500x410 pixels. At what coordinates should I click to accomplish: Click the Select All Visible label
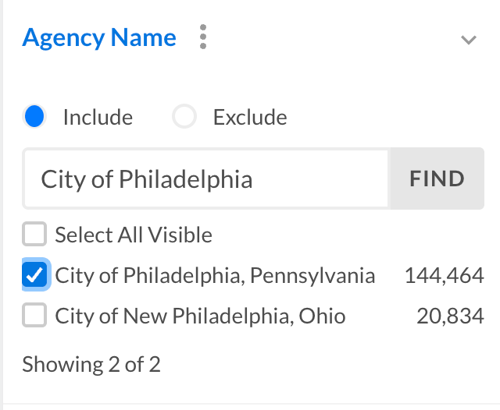(x=134, y=235)
